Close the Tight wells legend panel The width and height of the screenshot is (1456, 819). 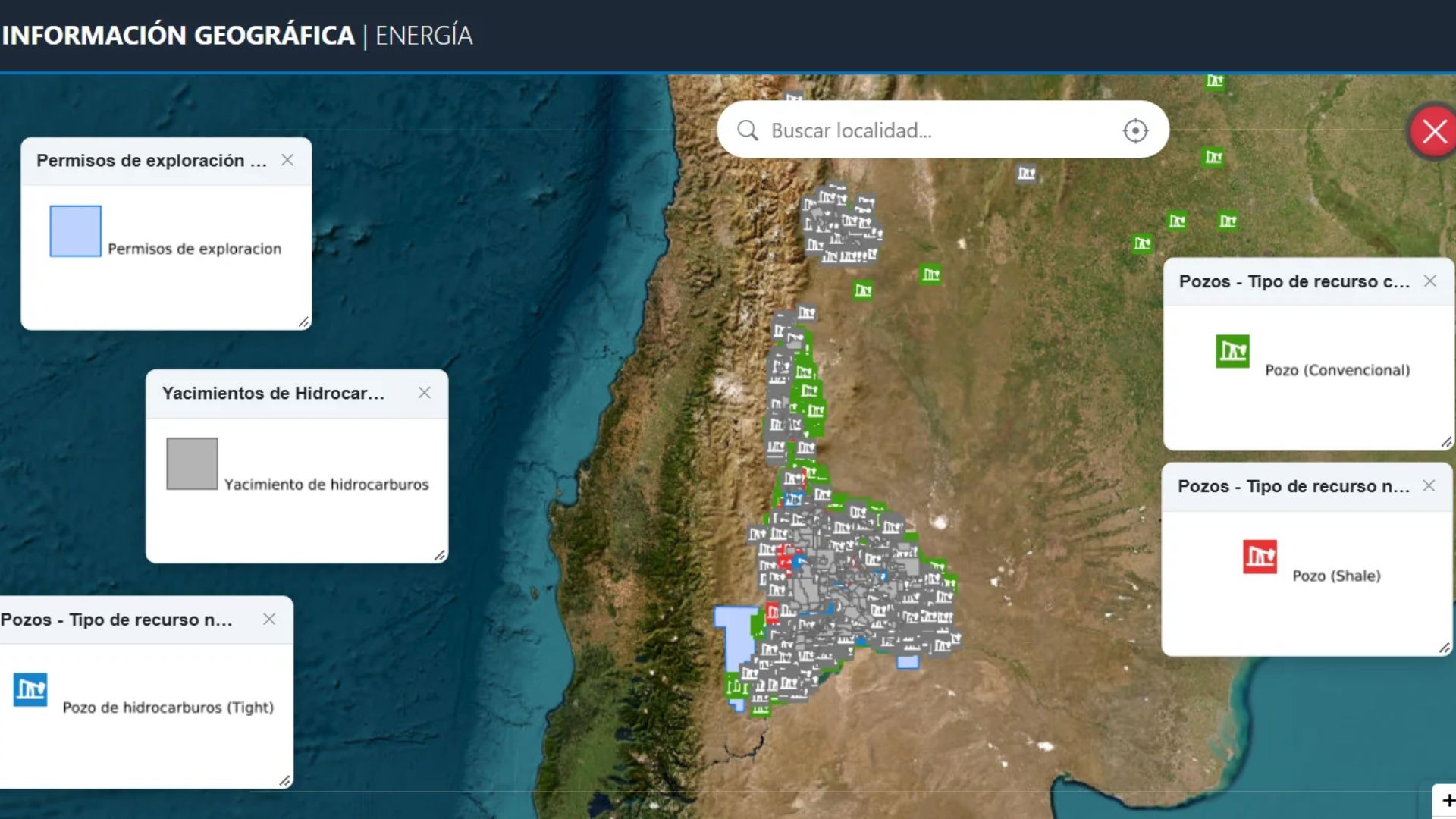click(x=269, y=619)
